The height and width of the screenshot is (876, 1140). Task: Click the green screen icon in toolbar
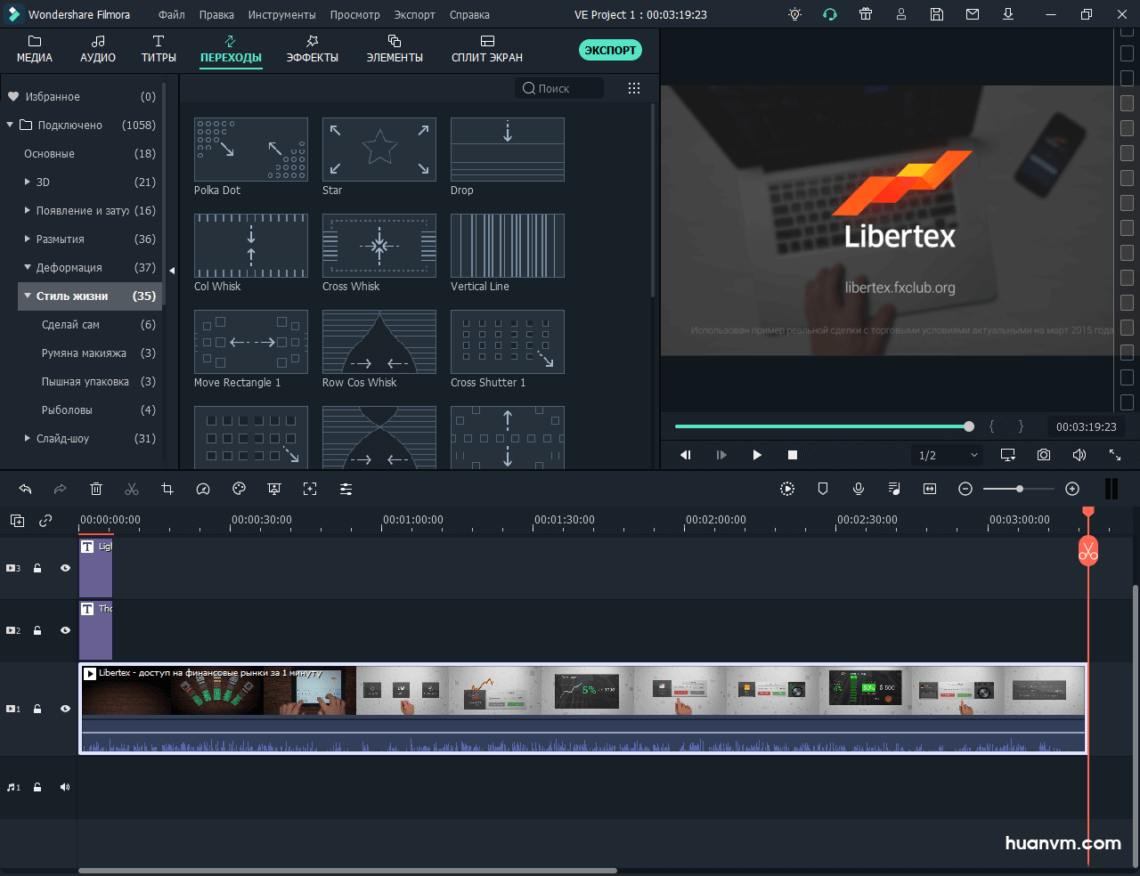(274, 489)
